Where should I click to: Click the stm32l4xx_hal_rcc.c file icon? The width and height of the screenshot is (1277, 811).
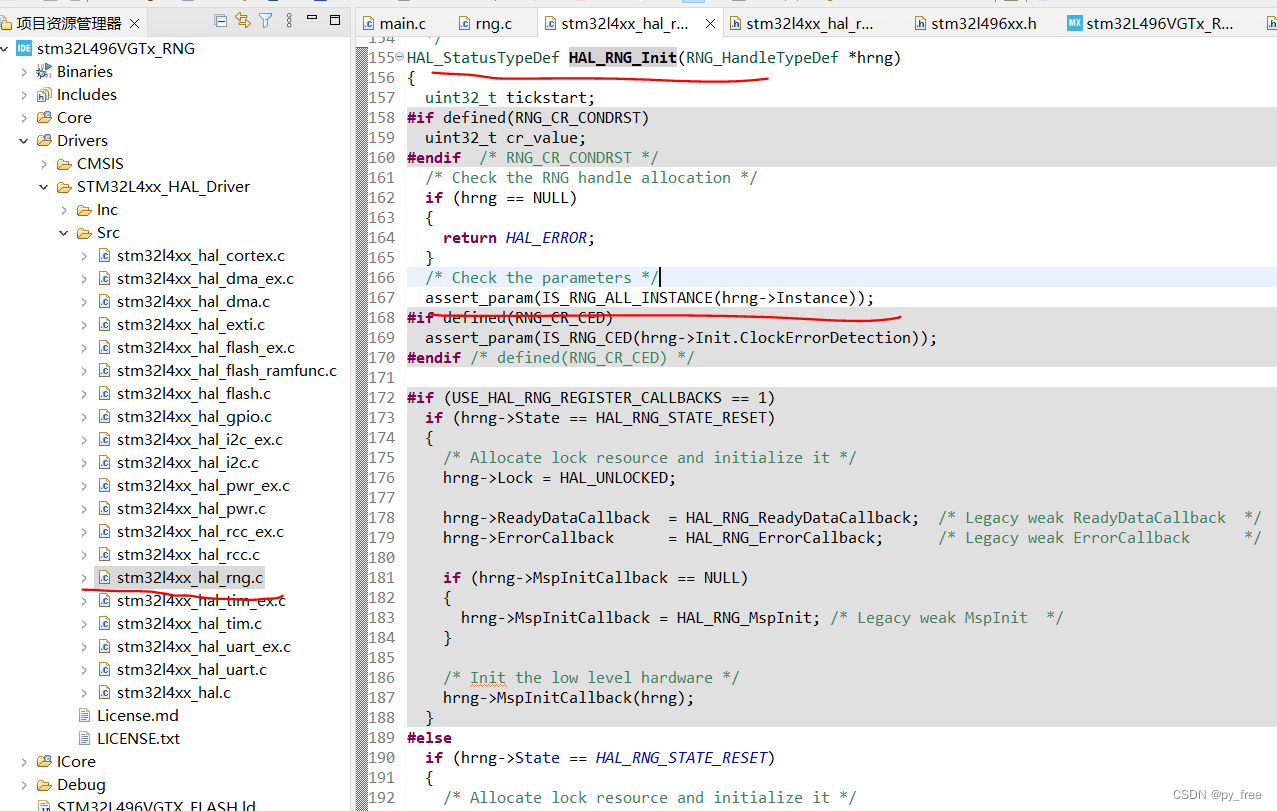104,554
